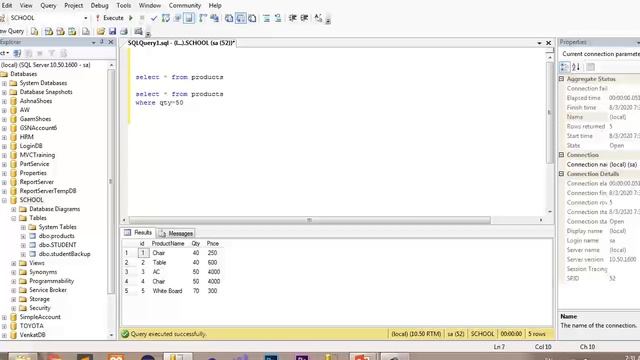Select the TOYOTA database
Viewport: 640px width, 360px height.
tap(31, 326)
